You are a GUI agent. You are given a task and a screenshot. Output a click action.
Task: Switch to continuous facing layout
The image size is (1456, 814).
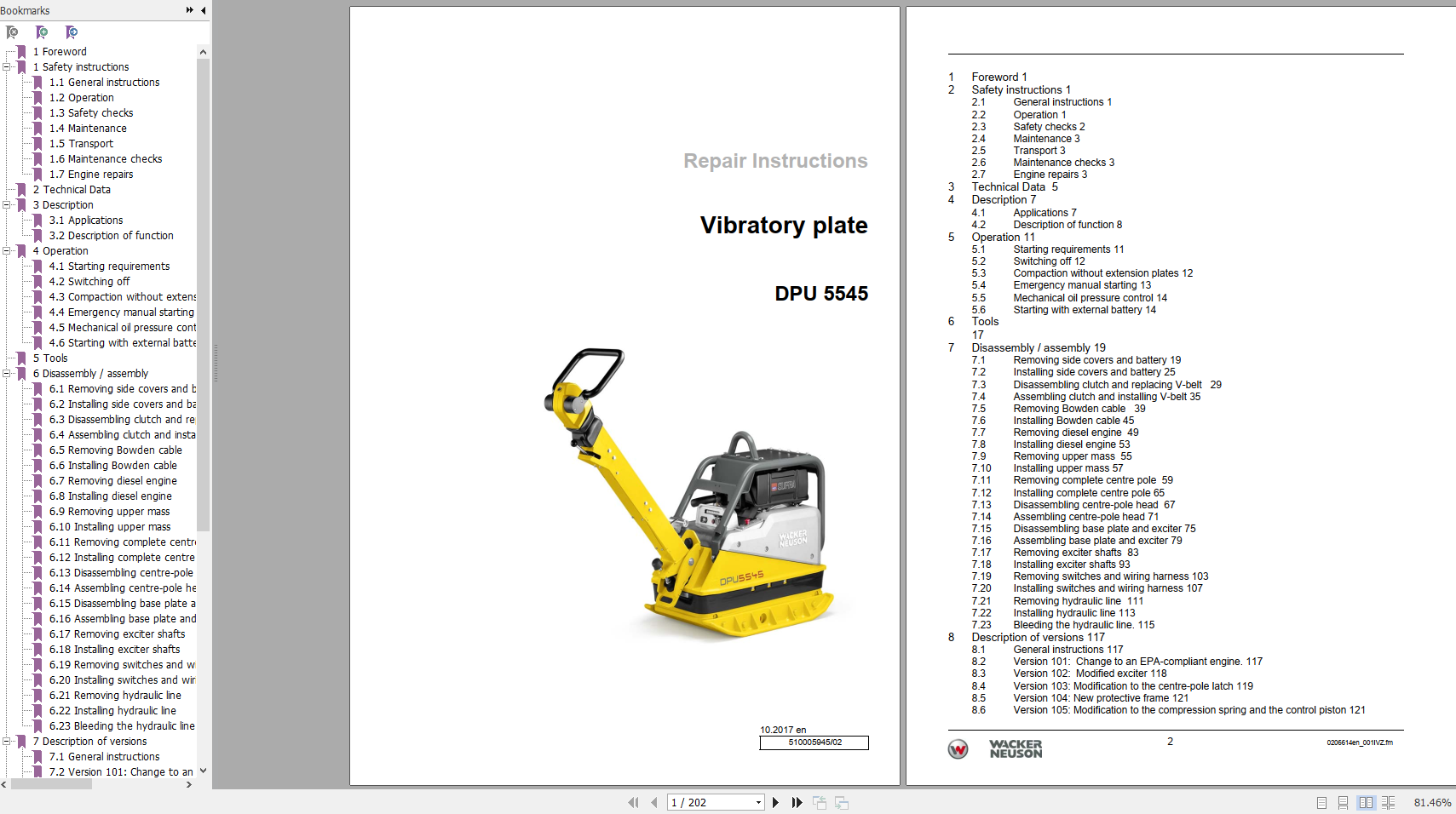(x=1389, y=802)
